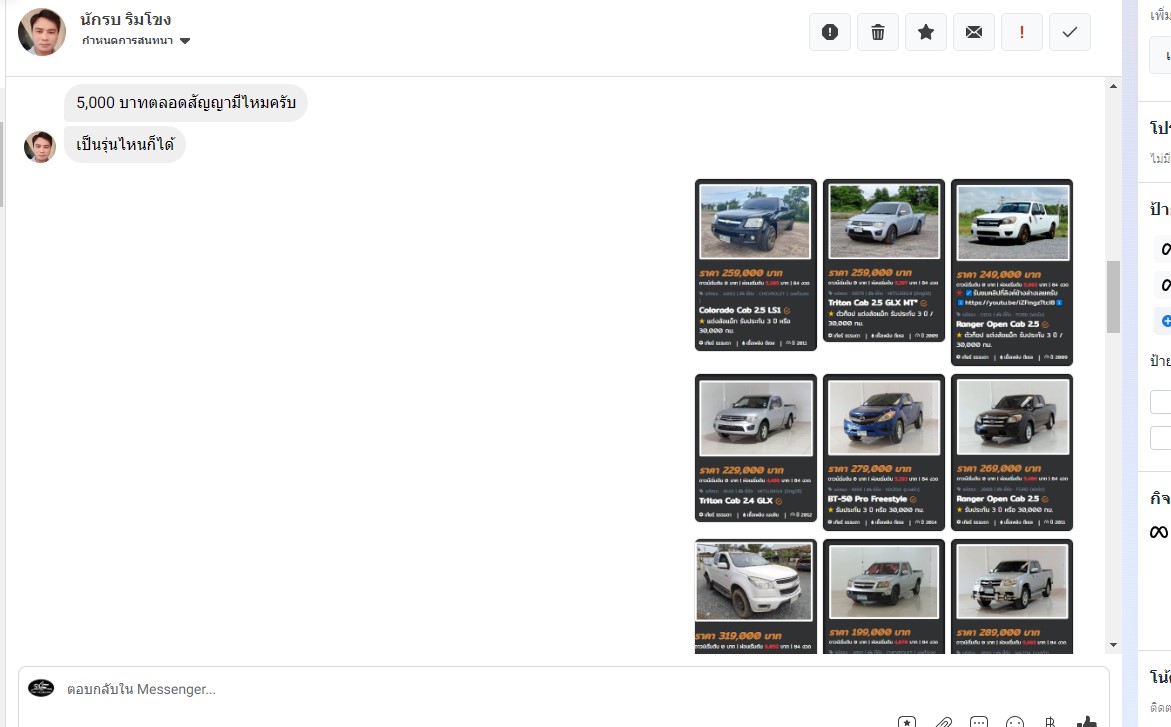Click page avatar in reply box
The image size is (1171, 727).
(x=41, y=688)
